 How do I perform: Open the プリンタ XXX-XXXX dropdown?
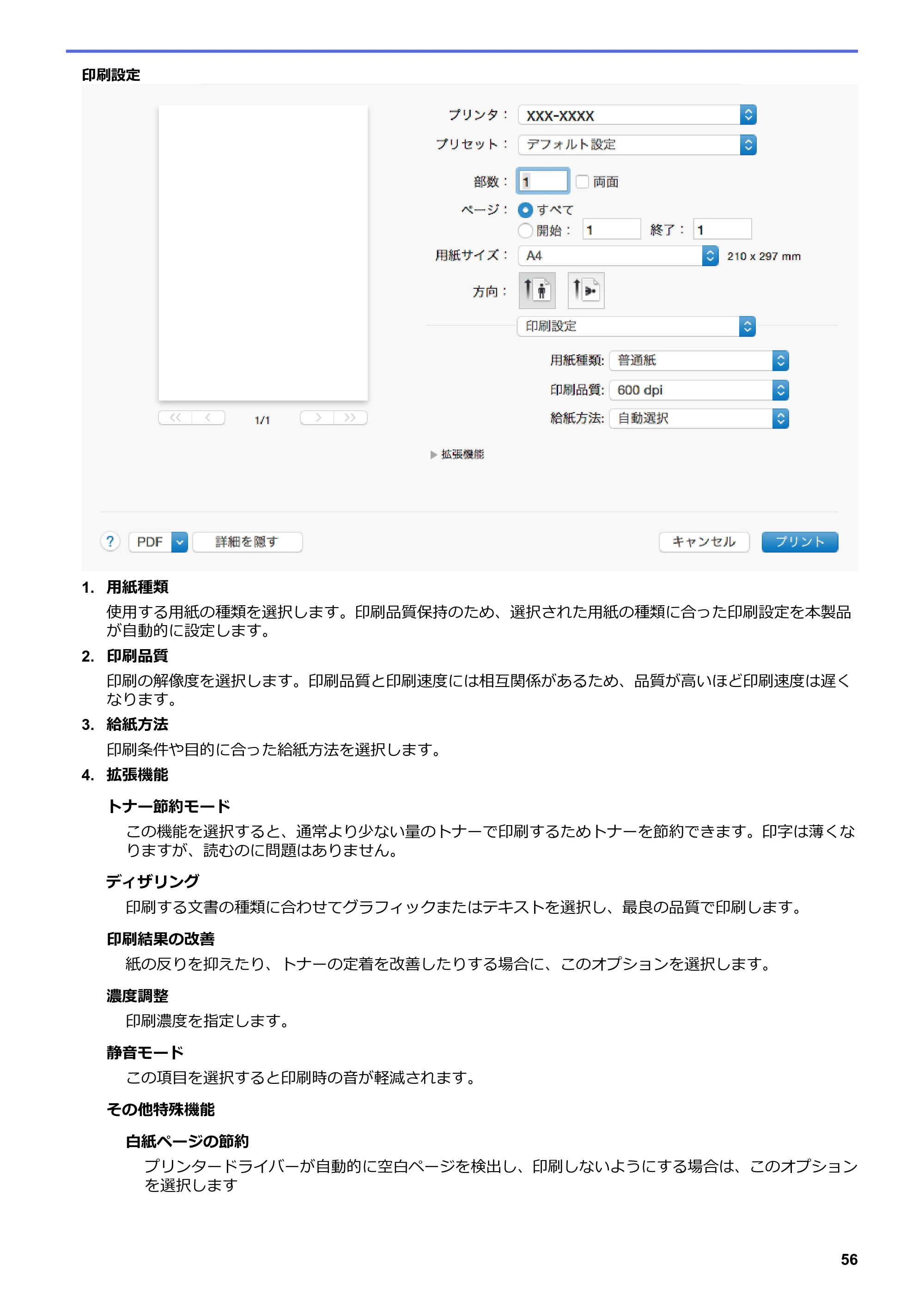[x=637, y=115]
